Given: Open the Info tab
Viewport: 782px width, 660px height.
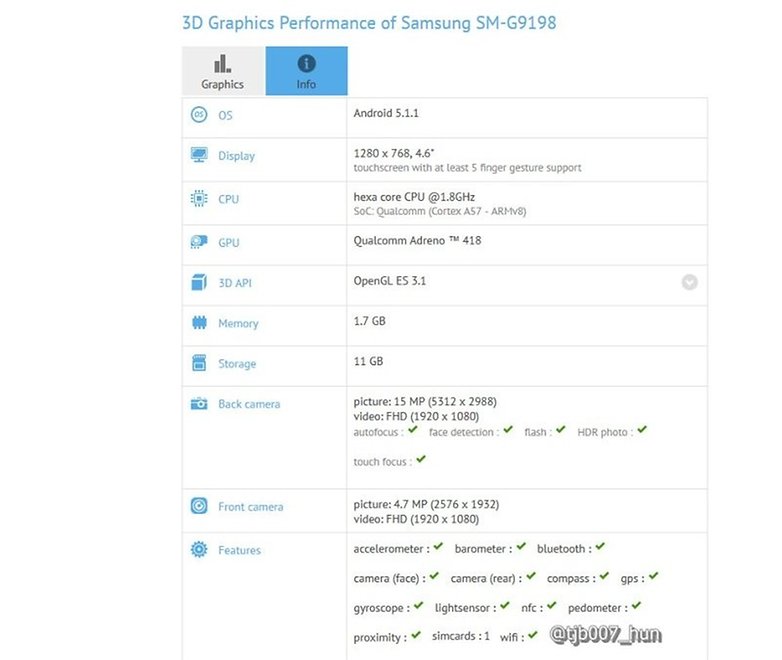Looking at the screenshot, I should click(306, 71).
